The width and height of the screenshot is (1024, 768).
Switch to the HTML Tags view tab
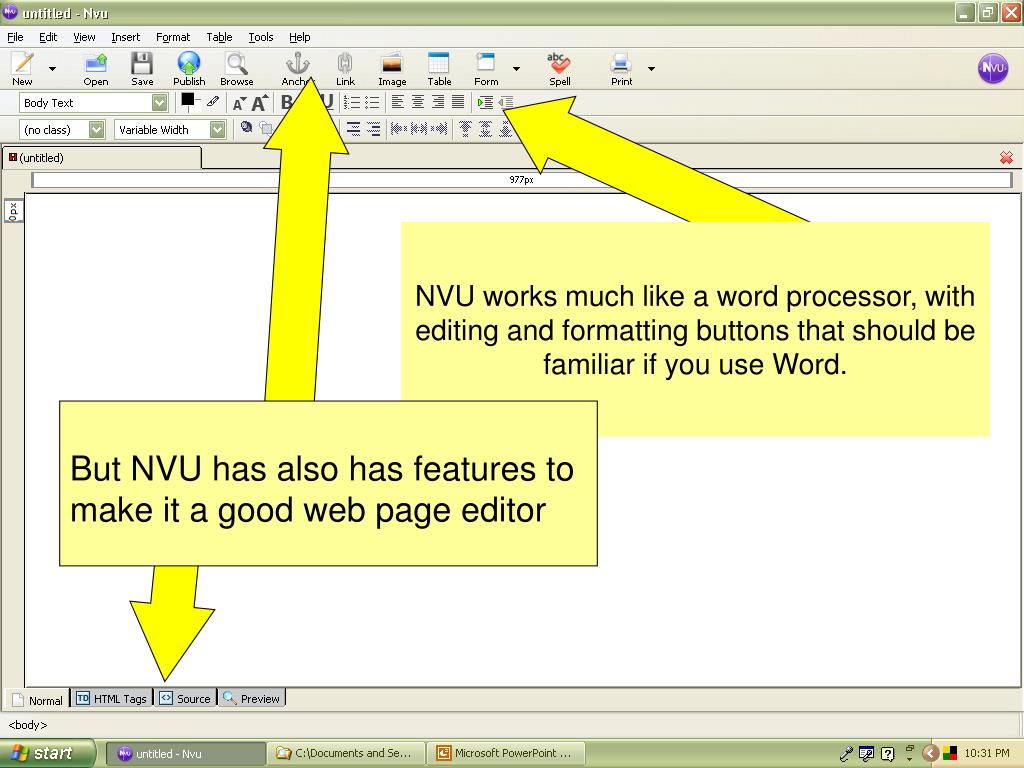pyautogui.click(x=112, y=698)
